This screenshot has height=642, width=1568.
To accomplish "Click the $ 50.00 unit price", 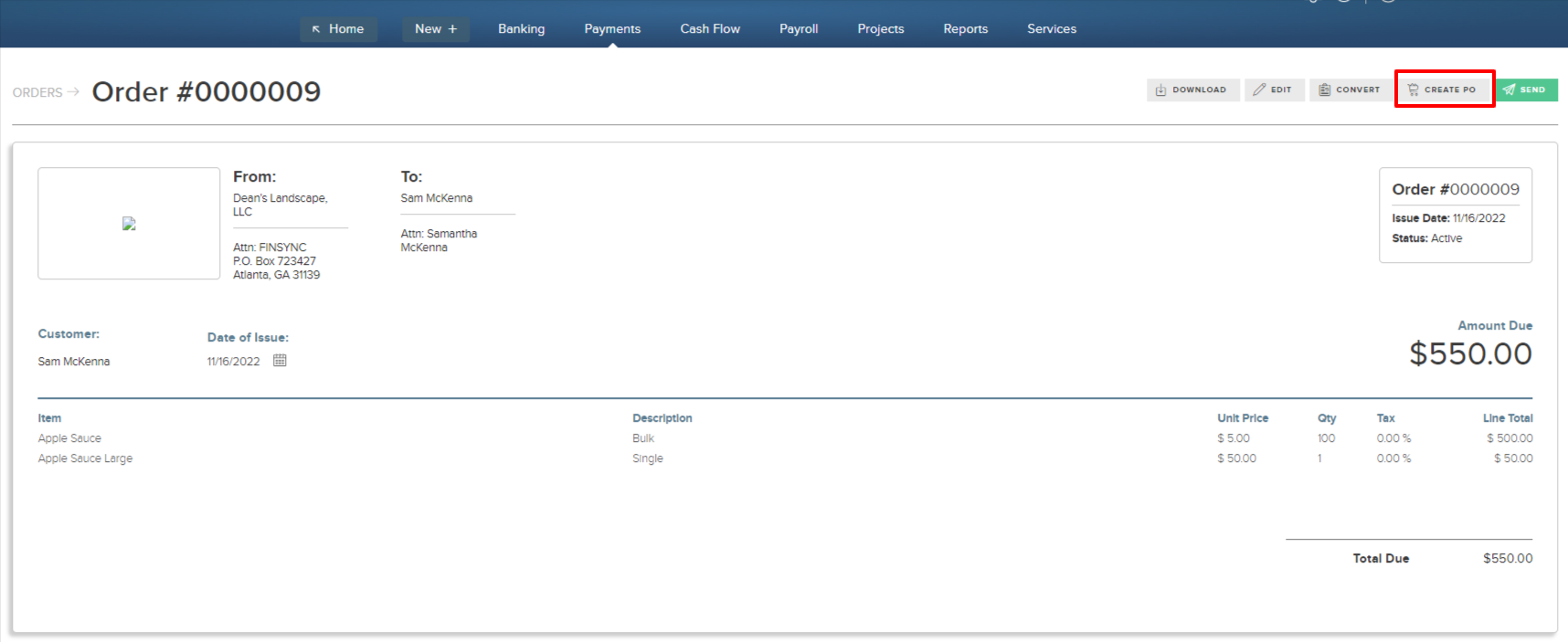I will tap(1236, 458).
